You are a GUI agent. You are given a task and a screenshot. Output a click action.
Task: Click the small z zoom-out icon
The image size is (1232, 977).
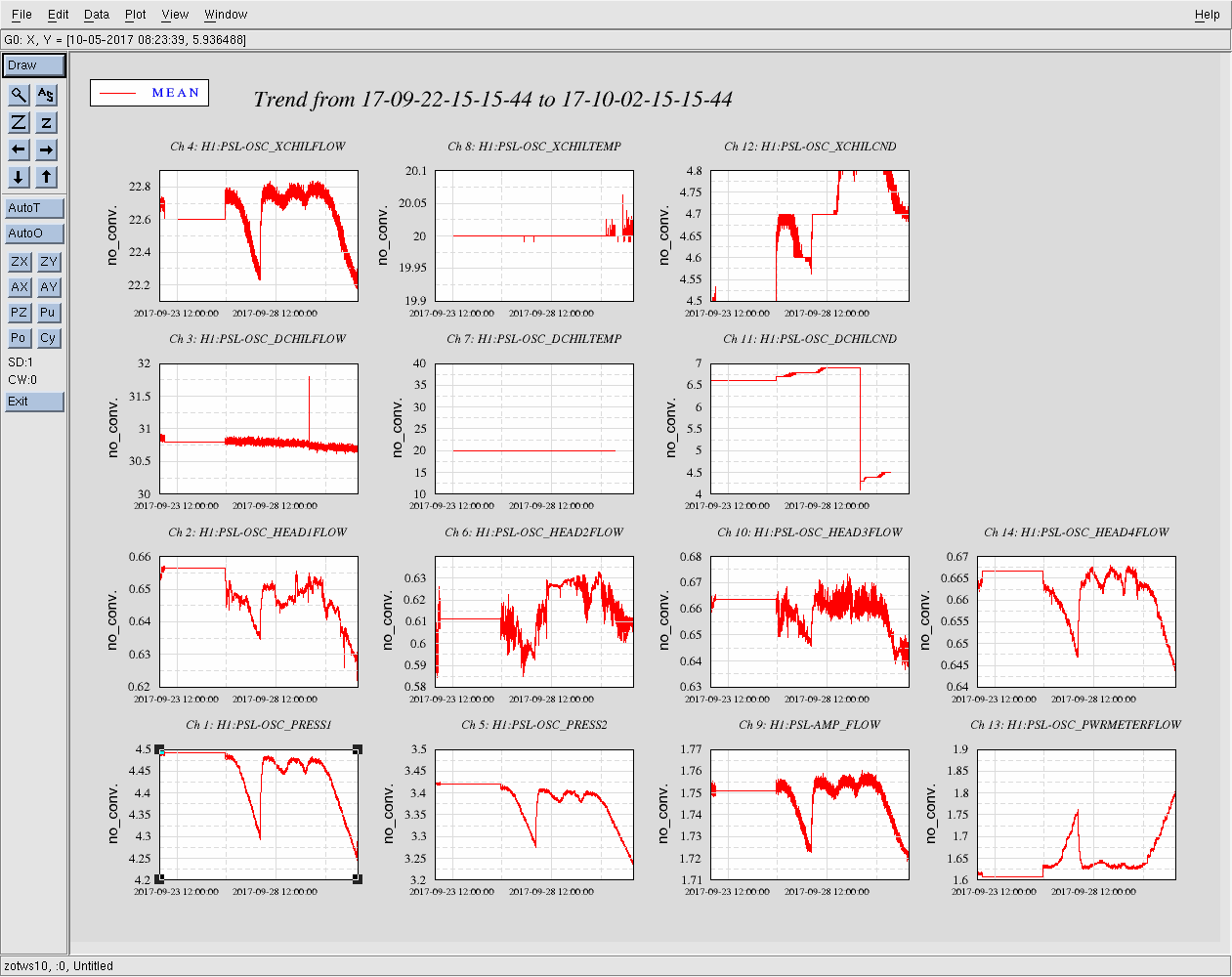coord(46,122)
